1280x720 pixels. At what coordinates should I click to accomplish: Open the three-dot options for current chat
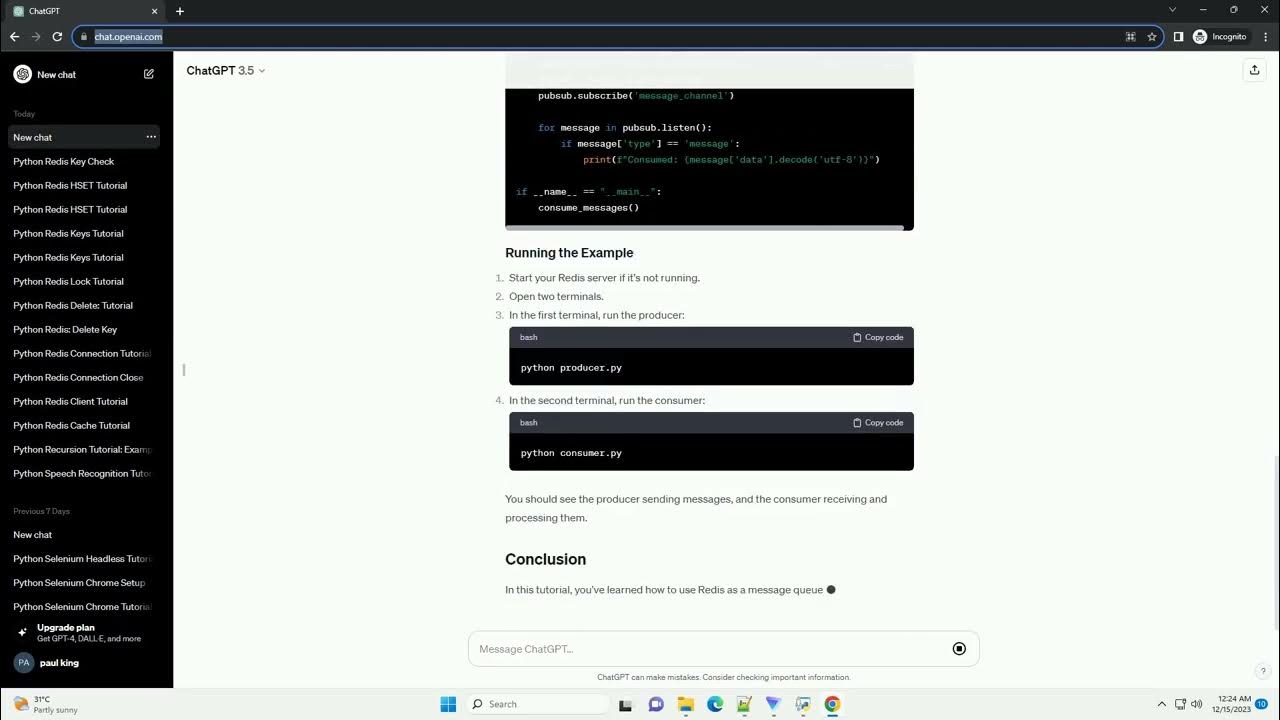click(151, 137)
